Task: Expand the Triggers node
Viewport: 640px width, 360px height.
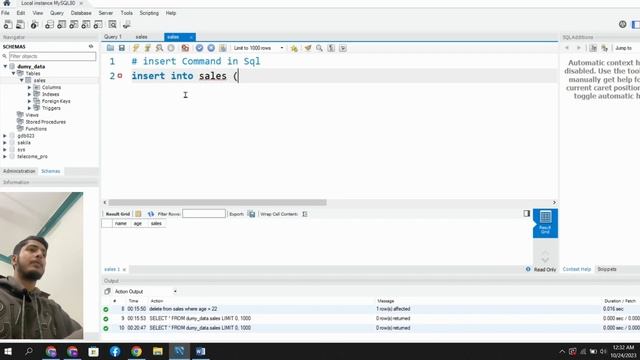Action: tap(29, 108)
